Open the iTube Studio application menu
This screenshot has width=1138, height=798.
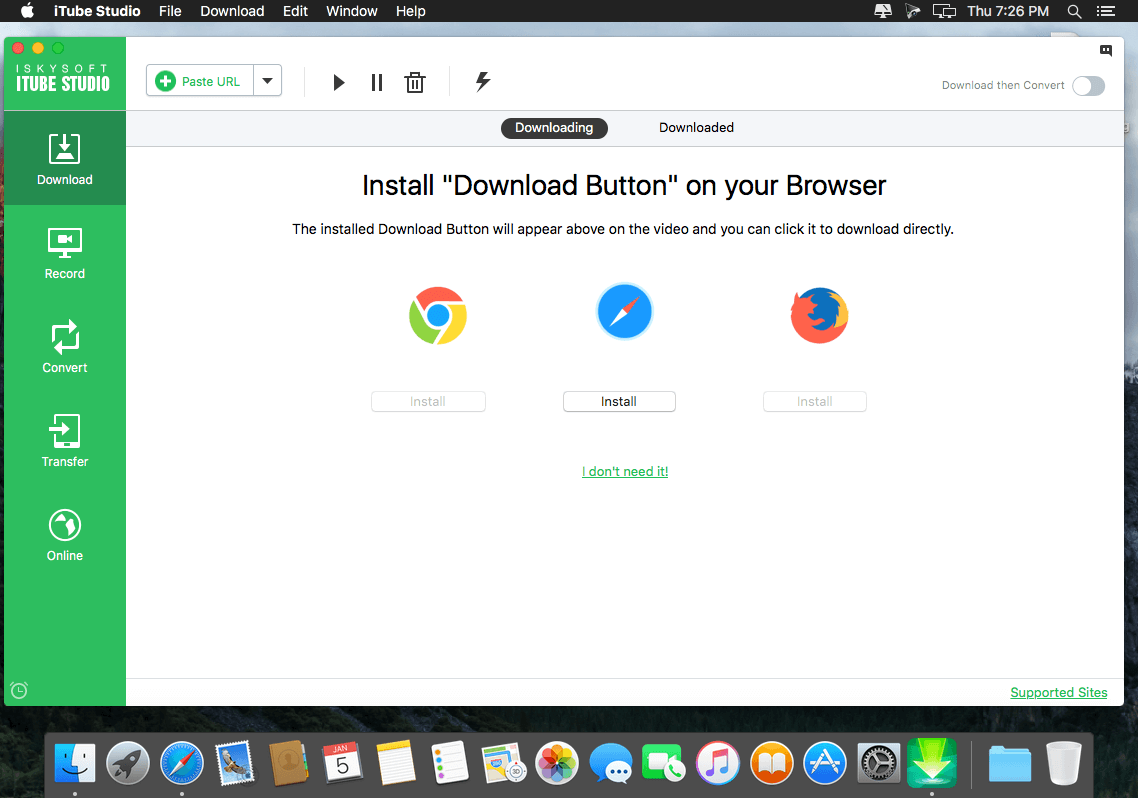point(97,11)
